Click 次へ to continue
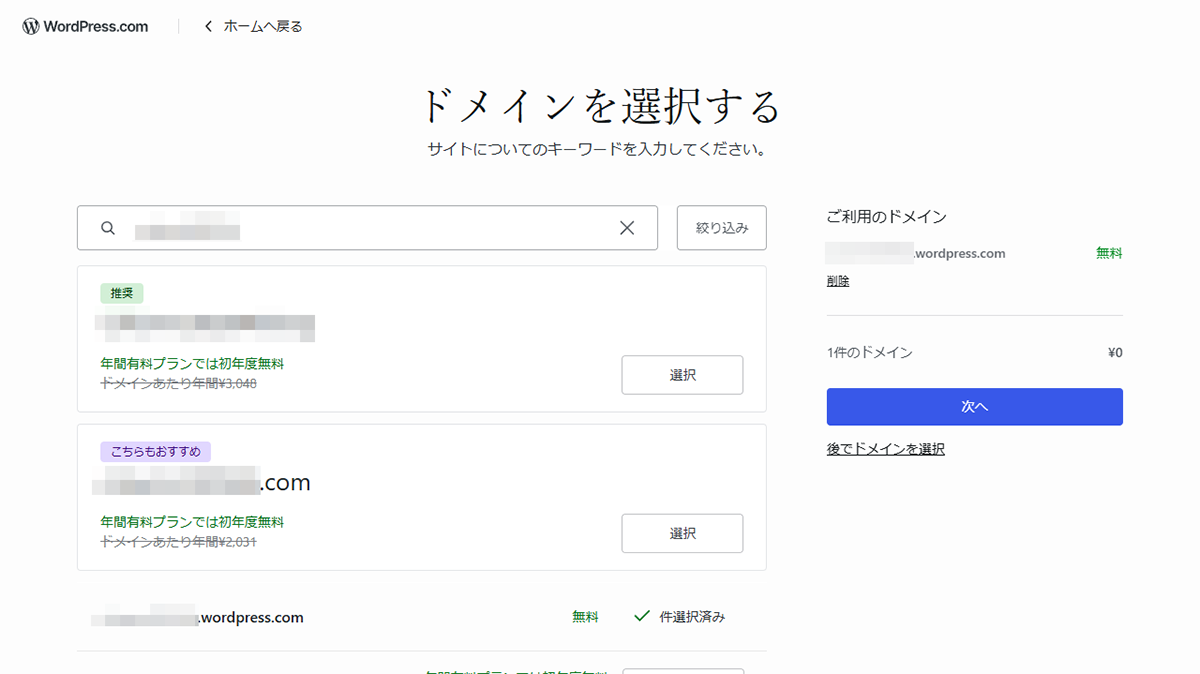This screenshot has height=674, width=1200. (x=974, y=406)
